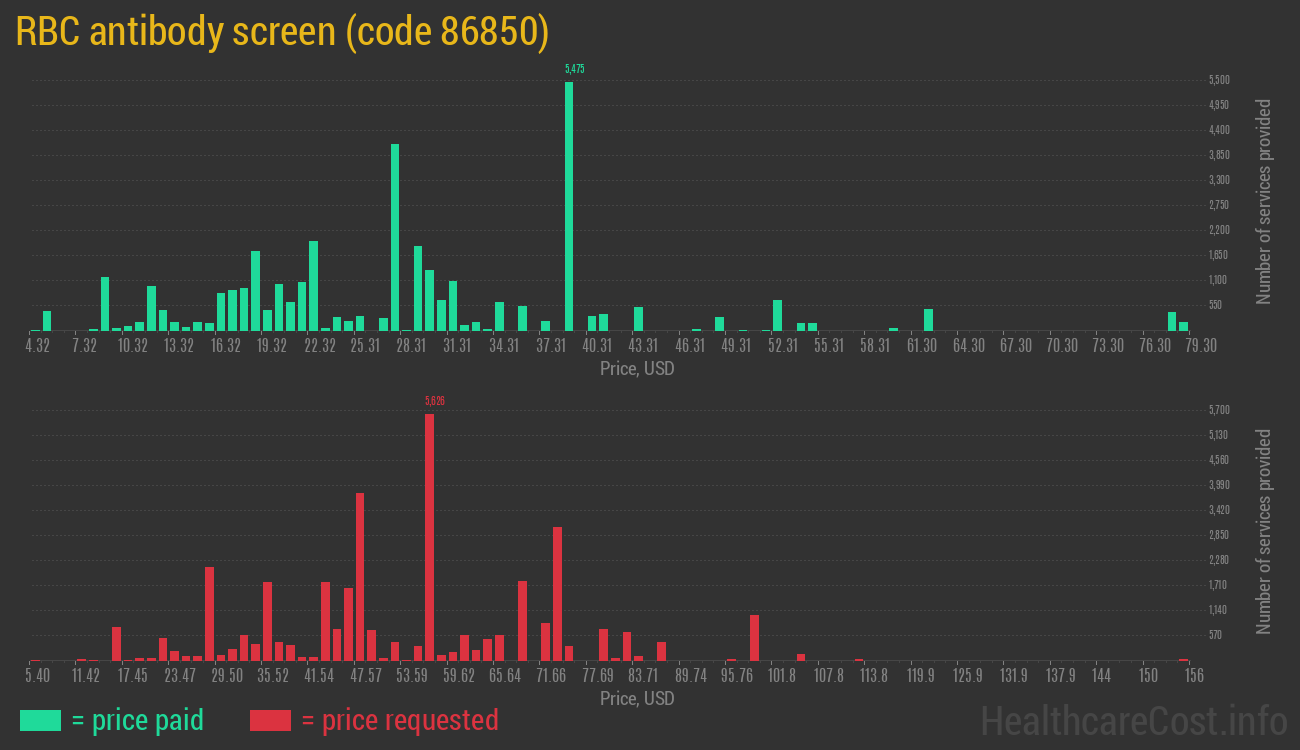Click the green price paid legend swatch
Viewport: 1300px width, 750px height.
click(x=40, y=720)
